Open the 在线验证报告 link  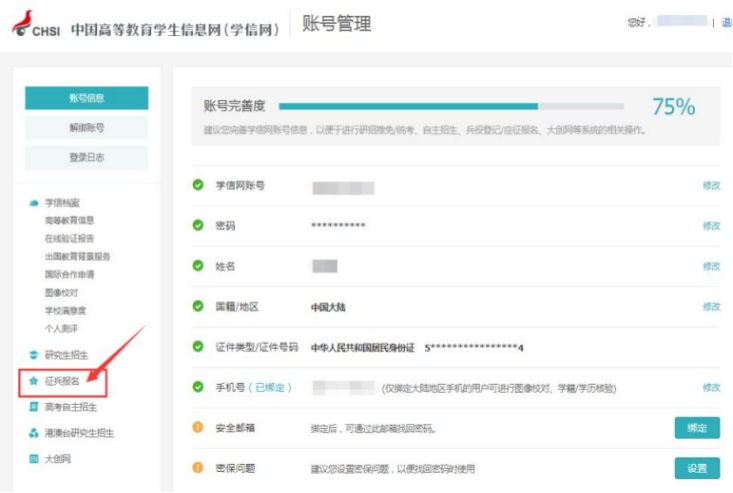69,239
